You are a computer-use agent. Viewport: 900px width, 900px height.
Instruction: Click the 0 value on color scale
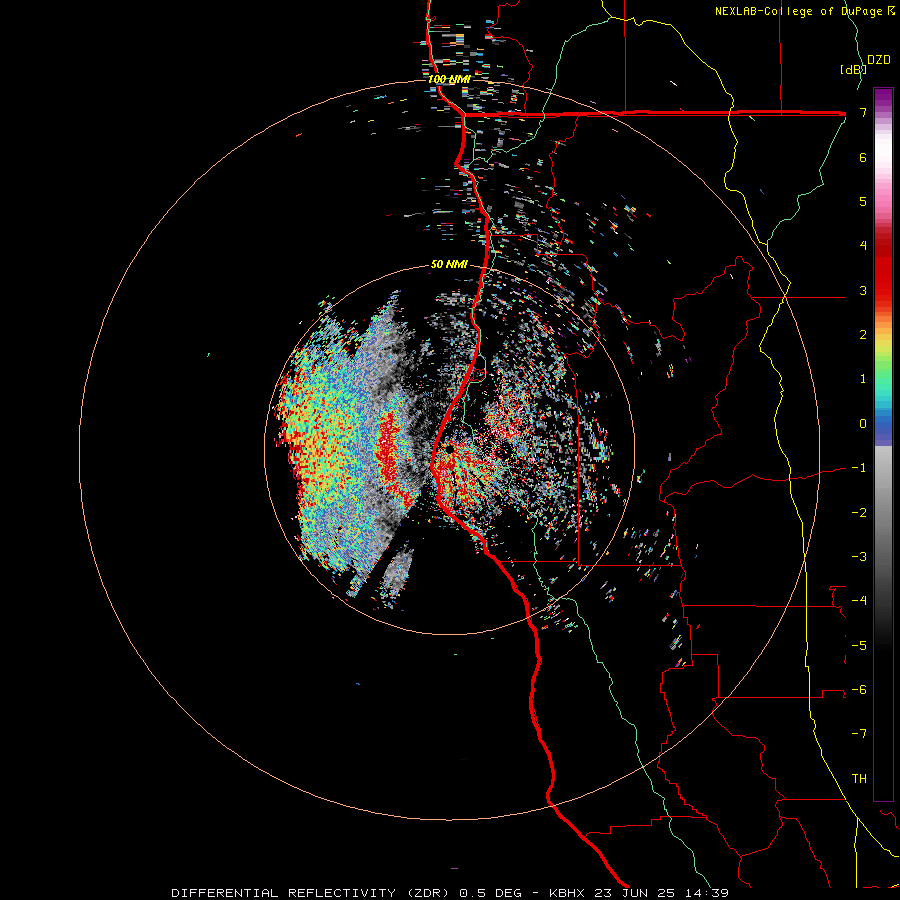[863, 424]
